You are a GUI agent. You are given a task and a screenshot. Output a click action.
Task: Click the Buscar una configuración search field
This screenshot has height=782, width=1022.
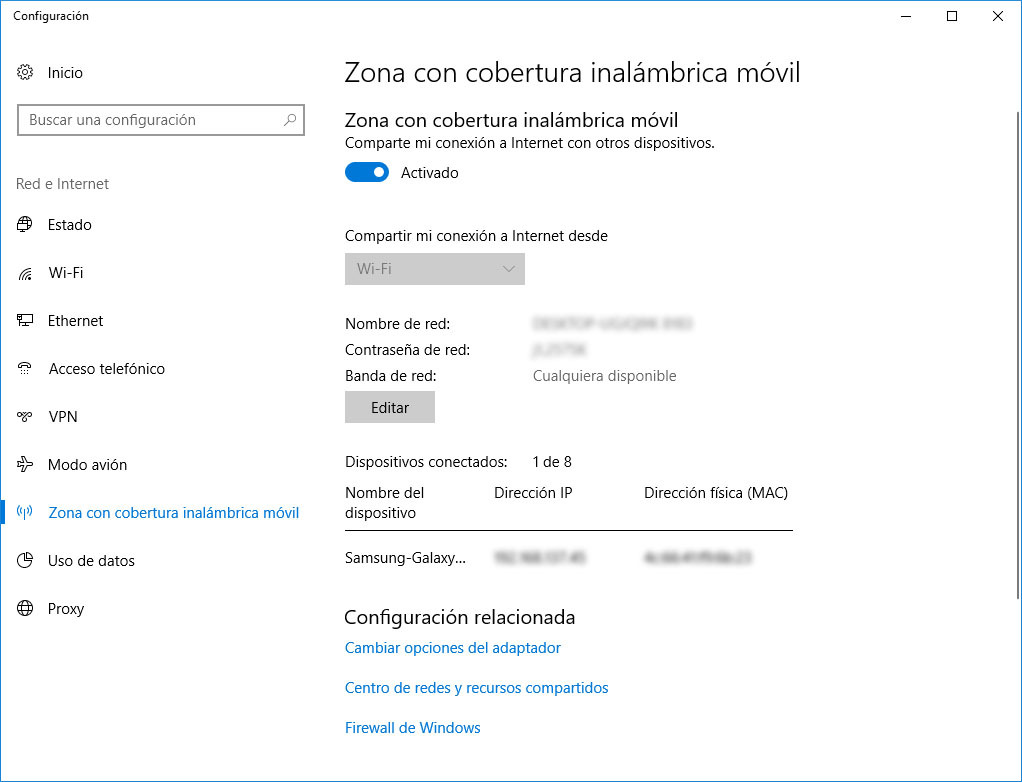pos(160,120)
